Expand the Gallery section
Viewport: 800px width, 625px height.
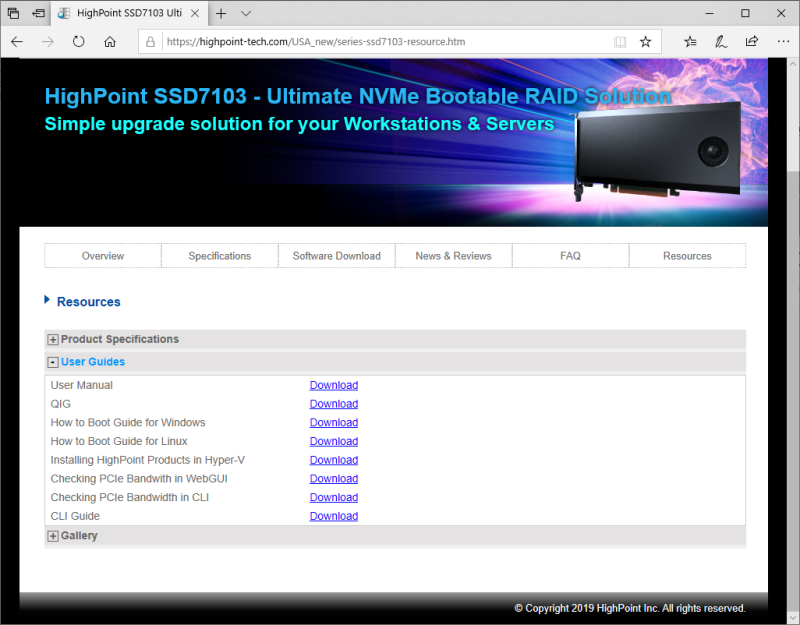click(53, 536)
